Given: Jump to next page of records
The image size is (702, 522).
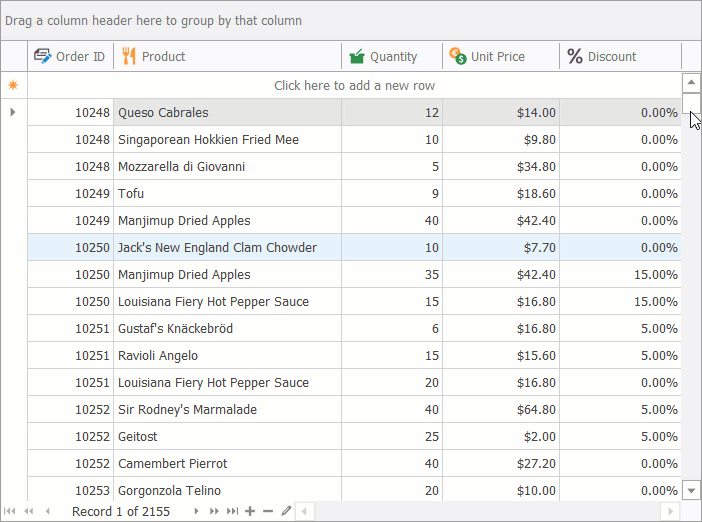Looking at the screenshot, I should (x=214, y=511).
